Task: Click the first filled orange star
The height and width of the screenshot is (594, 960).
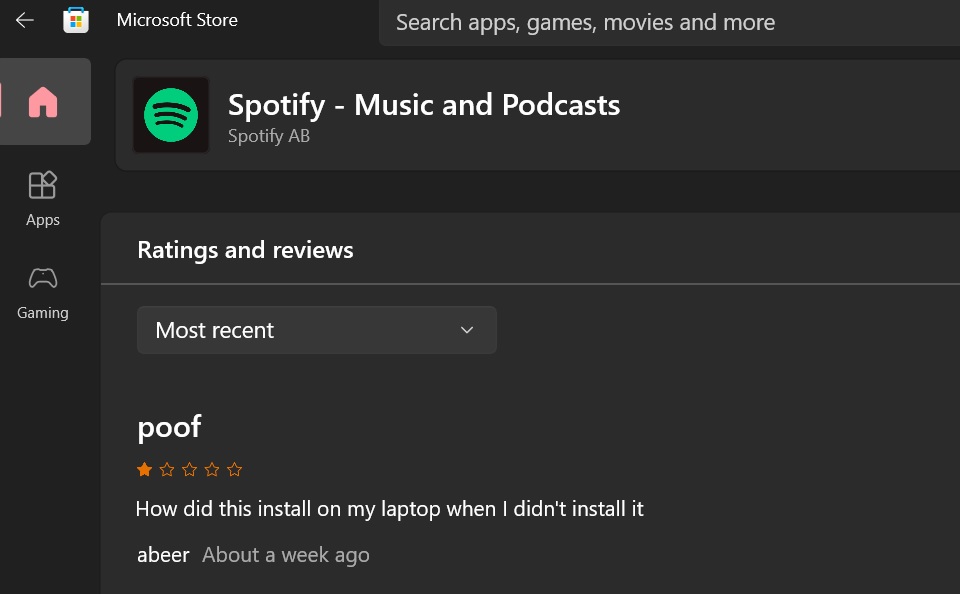Action: point(145,469)
